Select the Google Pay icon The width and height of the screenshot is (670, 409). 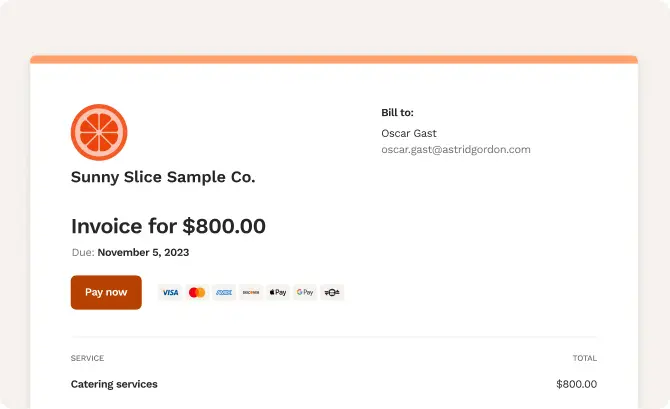click(x=305, y=292)
